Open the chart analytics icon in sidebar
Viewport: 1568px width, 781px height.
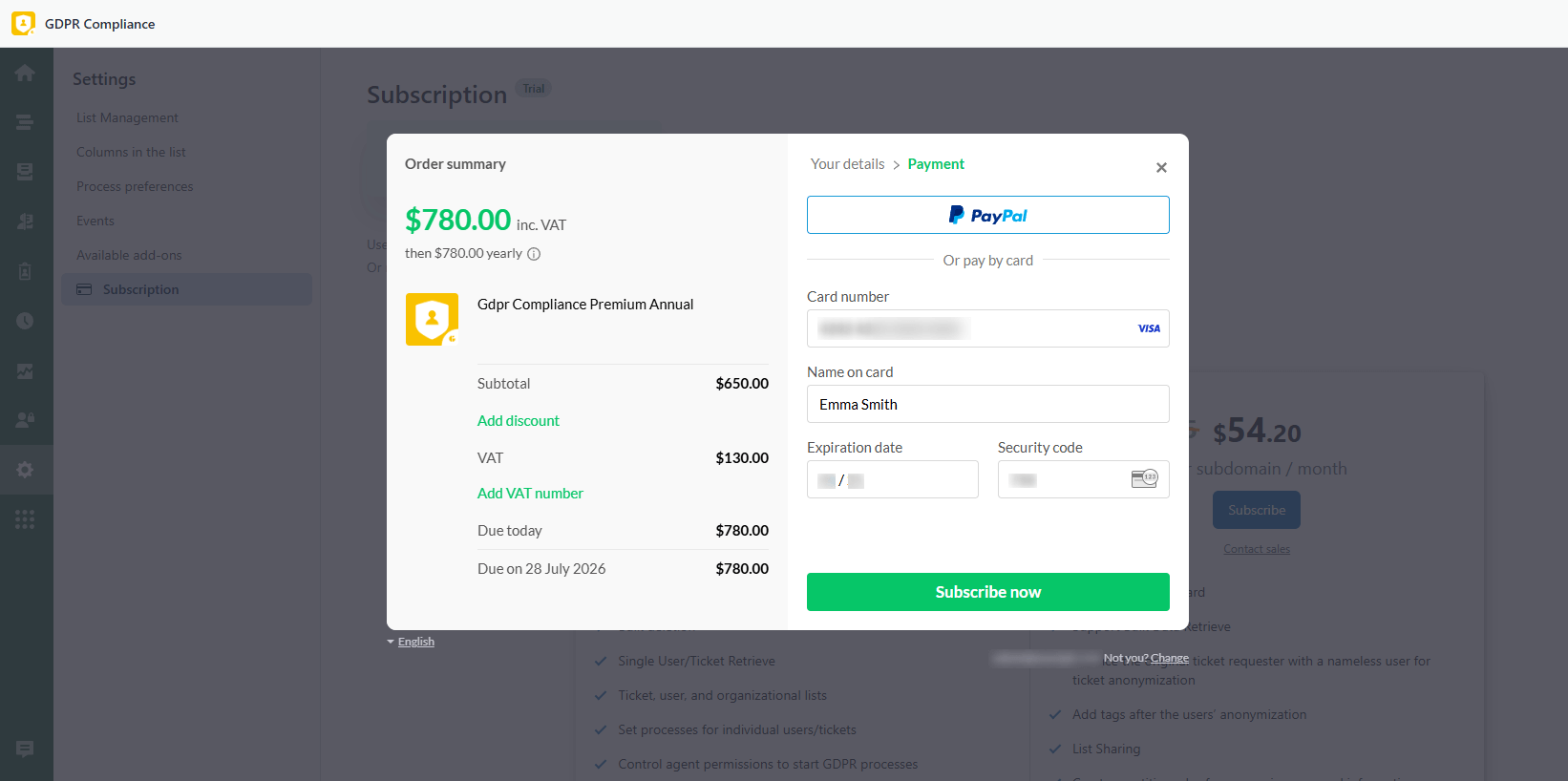click(x=25, y=370)
